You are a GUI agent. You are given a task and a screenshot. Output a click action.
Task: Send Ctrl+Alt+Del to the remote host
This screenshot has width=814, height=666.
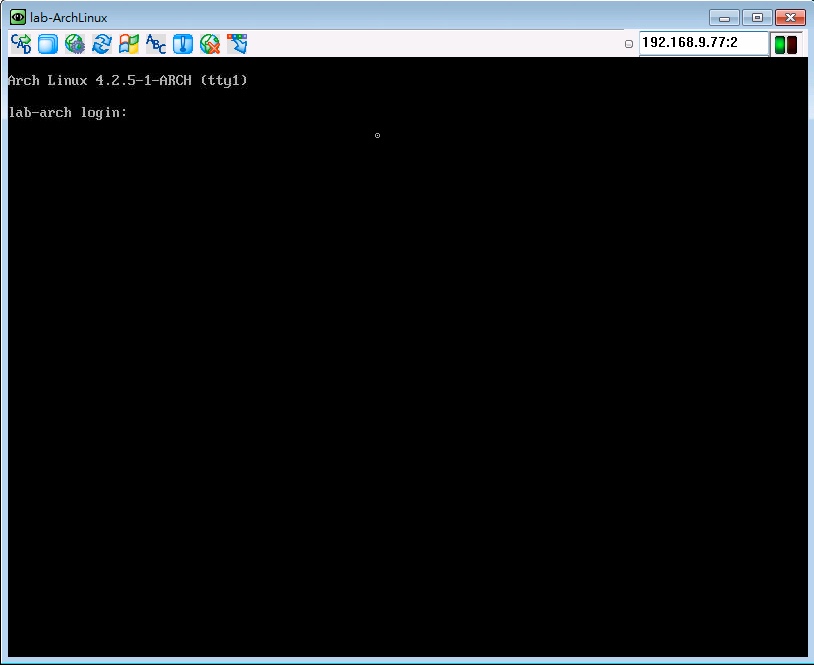tap(21, 44)
